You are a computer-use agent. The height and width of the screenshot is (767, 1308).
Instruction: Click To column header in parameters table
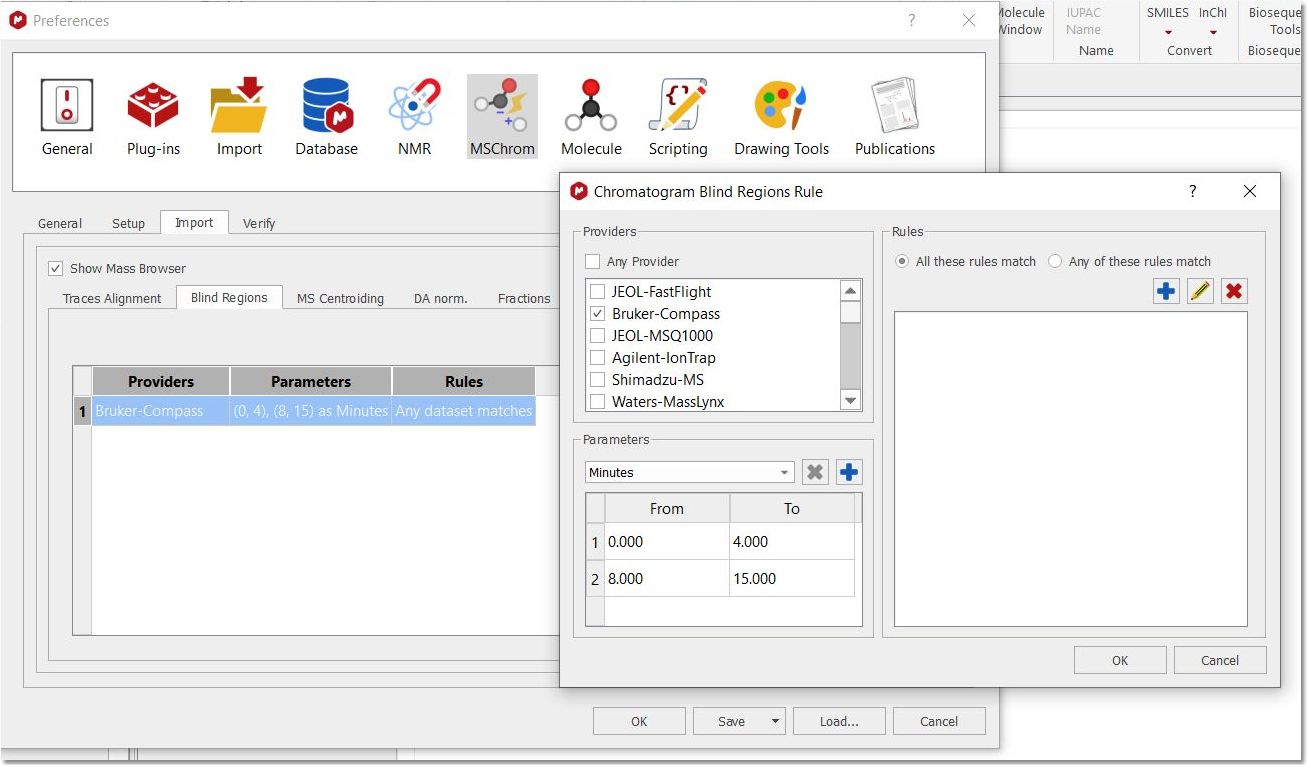pyautogui.click(x=792, y=508)
